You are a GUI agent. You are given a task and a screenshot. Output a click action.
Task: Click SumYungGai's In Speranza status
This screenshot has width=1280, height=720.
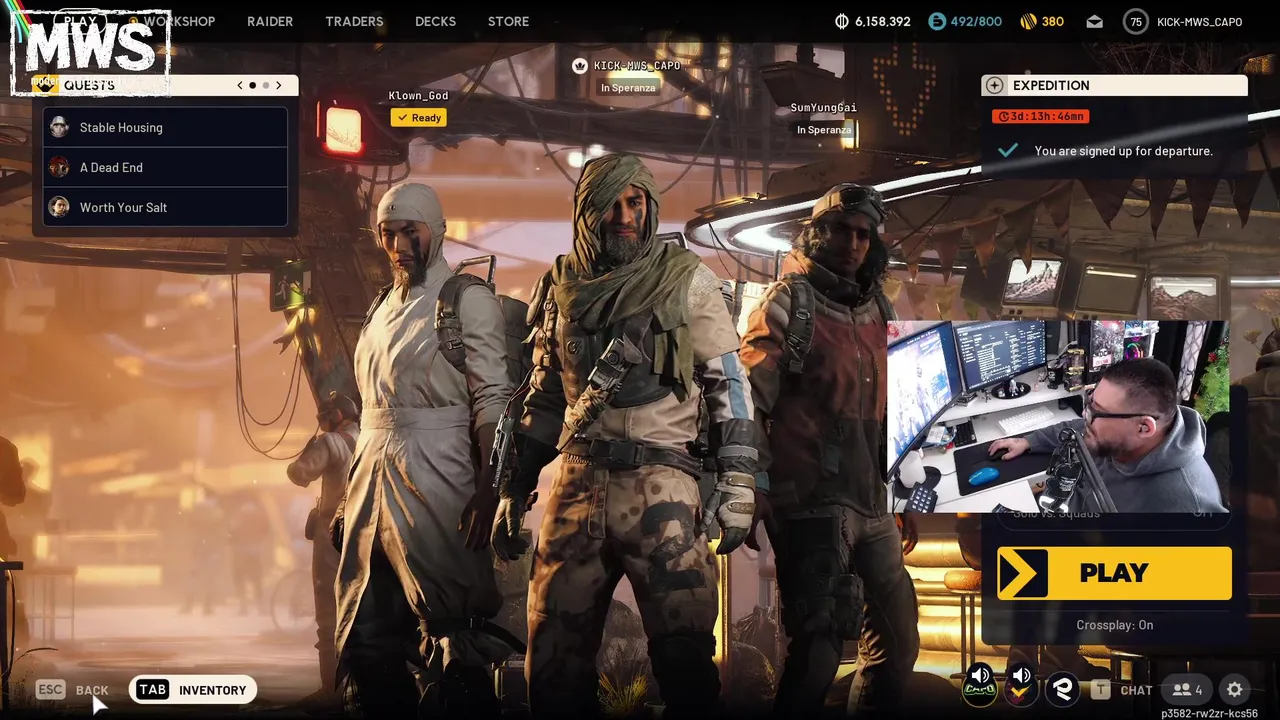click(x=824, y=130)
